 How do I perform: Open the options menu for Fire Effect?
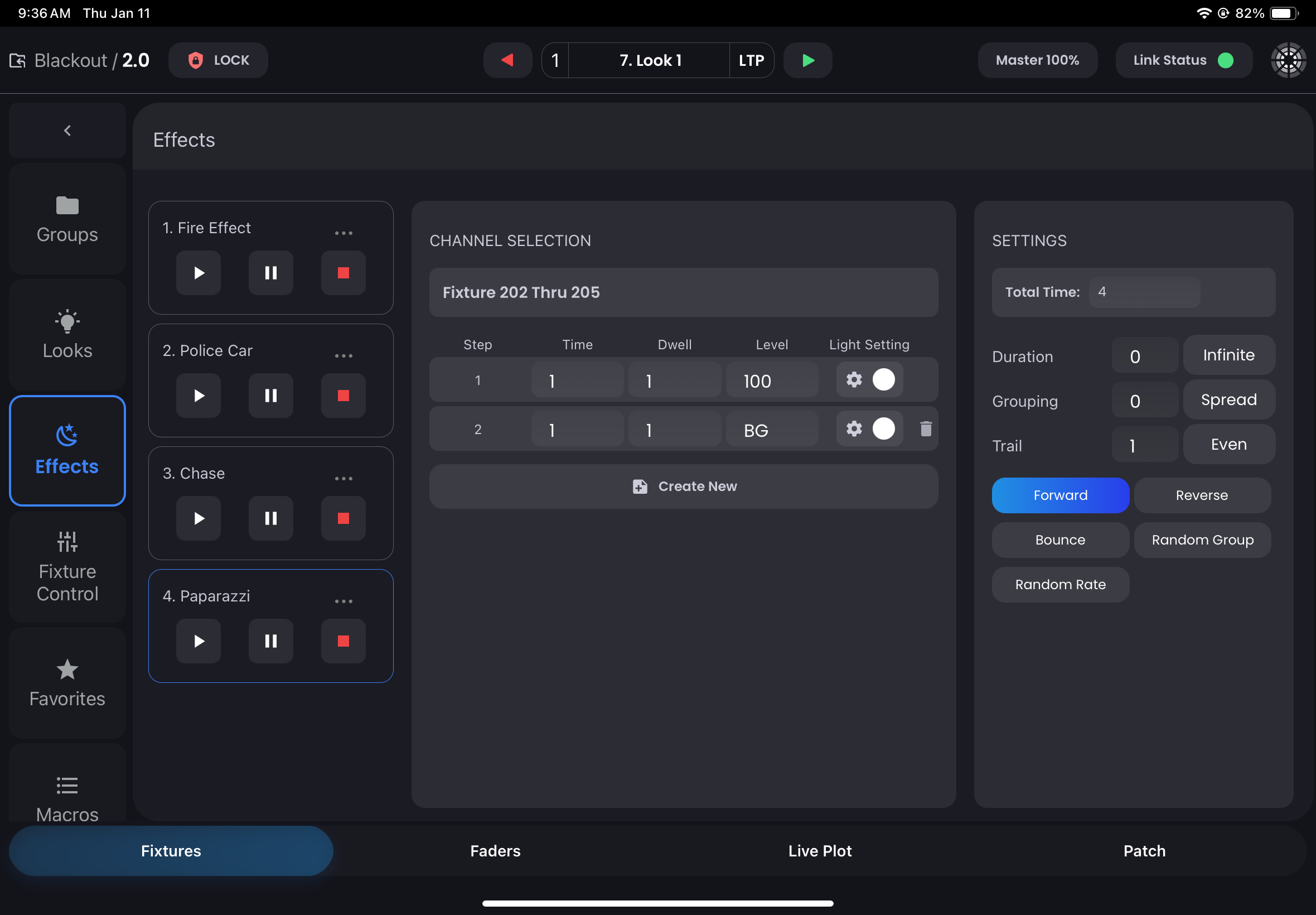point(343,232)
